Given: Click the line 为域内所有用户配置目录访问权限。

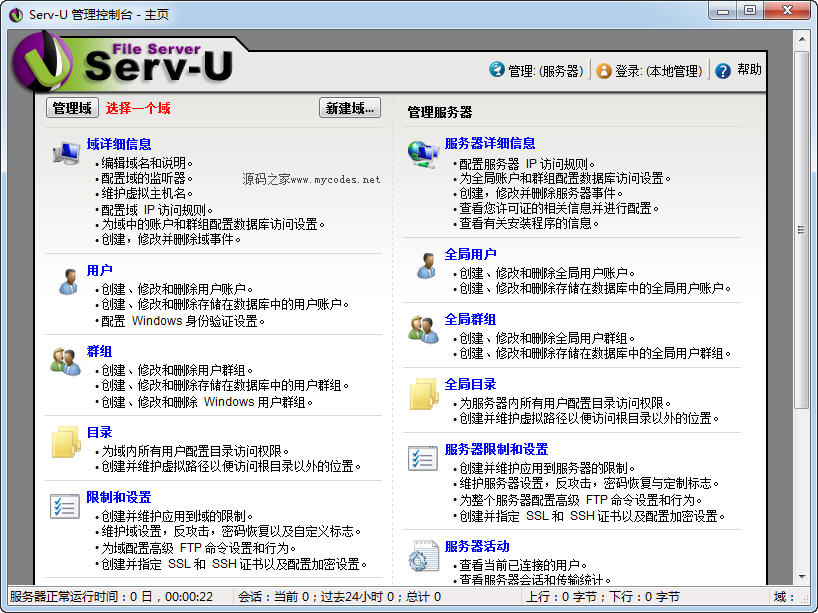Looking at the screenshot, I should pyautogui.click(x=195, y=451).
